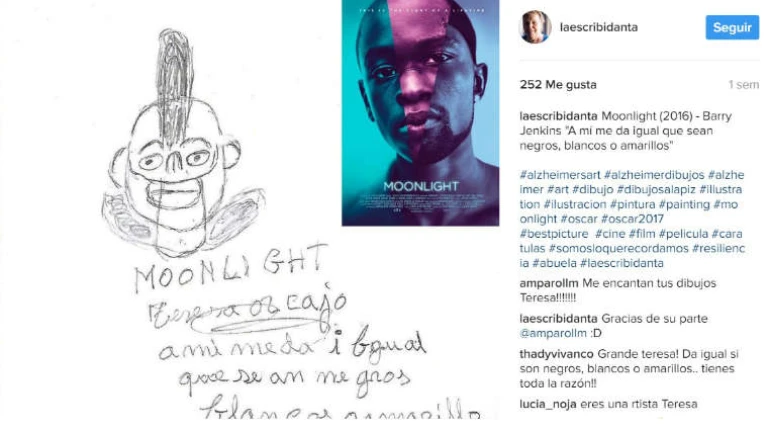The height and width of the screenshot is (432, 768).
Task: View the 252 Me gusta likes list
Action: [558, 85]
